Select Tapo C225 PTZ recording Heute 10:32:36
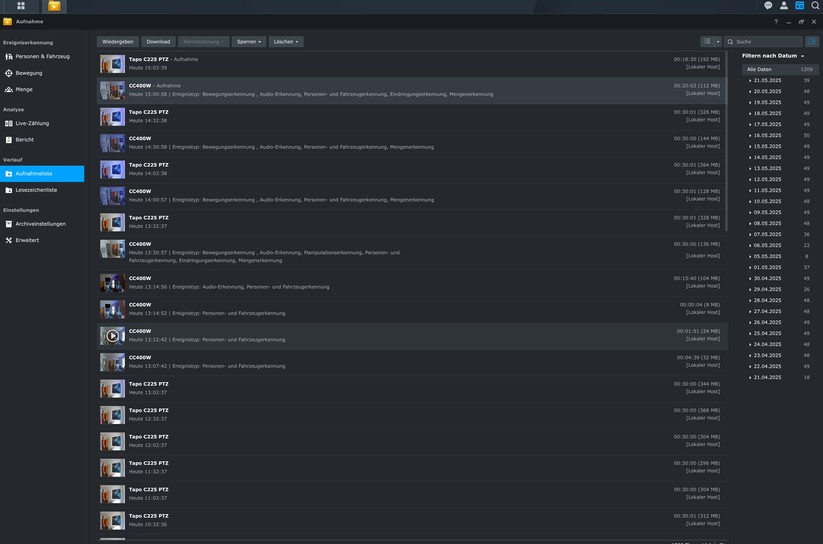Viewport: 823px width, 544px height. click(x=412, y=520)
